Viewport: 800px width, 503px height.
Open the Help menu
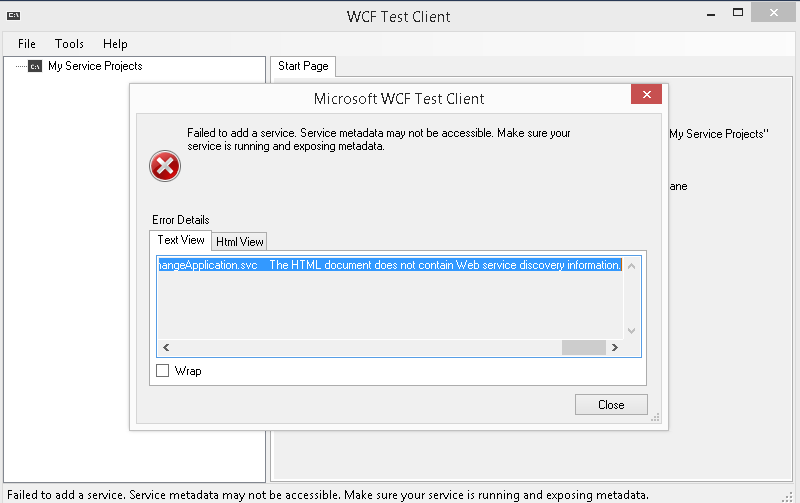click(x=115, y=44)
